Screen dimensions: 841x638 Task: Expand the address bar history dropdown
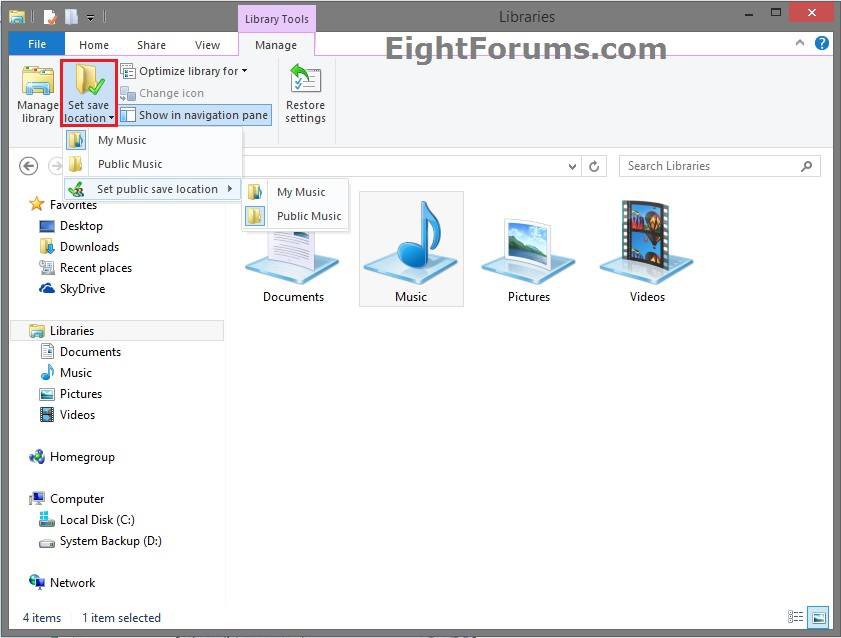572,167
